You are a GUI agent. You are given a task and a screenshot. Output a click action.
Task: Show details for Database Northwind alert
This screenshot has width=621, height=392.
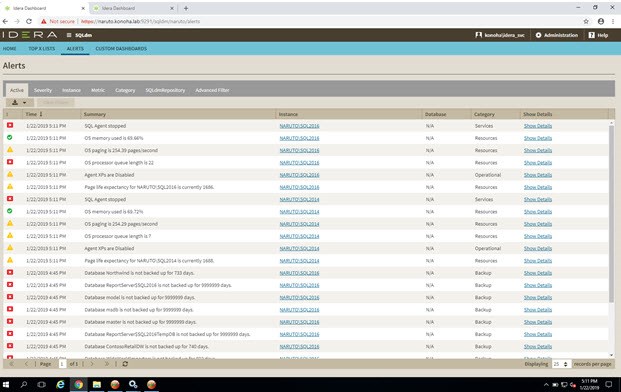538,273
